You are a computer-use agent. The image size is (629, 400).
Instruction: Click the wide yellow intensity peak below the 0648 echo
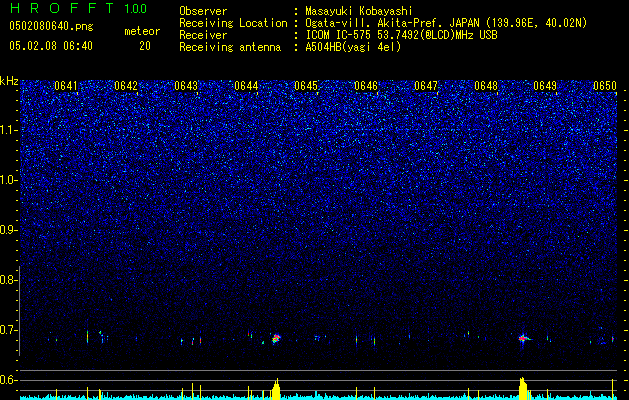point(523,388)
